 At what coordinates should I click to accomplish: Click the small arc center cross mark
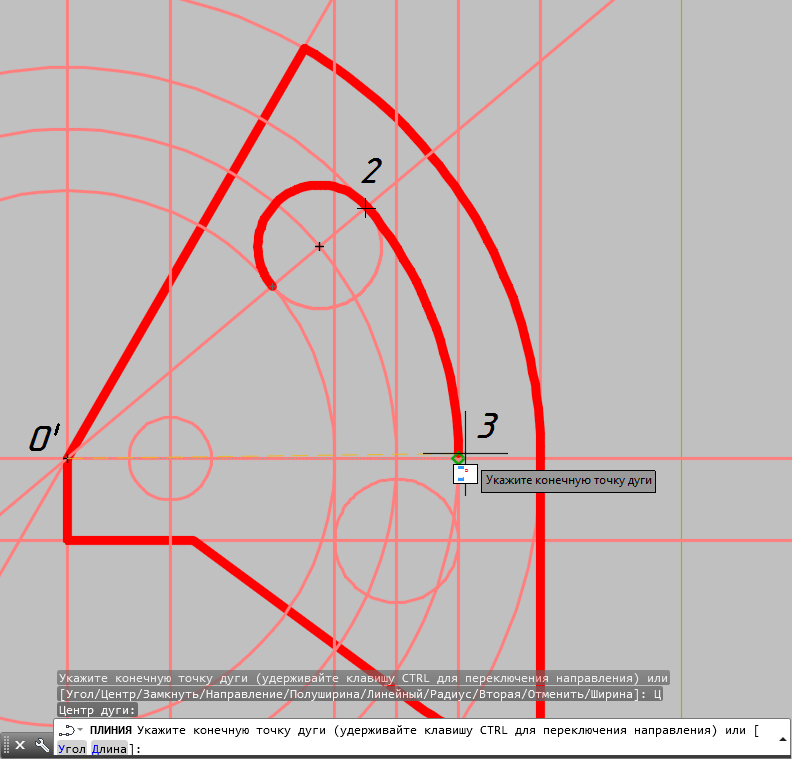point(319,246)
